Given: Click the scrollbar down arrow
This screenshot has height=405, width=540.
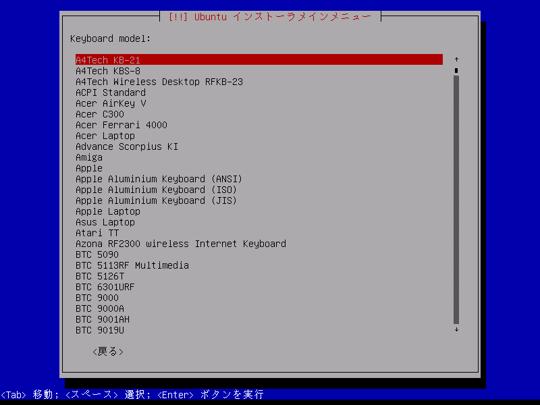Looking at the screenshot, I should (456, 330).
